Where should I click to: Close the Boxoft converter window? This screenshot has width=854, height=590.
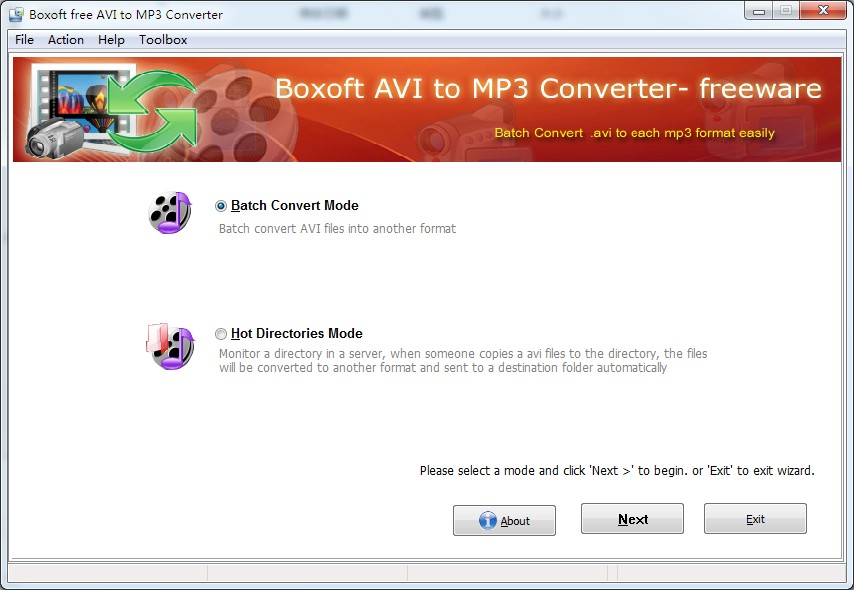tap(823, 10)
